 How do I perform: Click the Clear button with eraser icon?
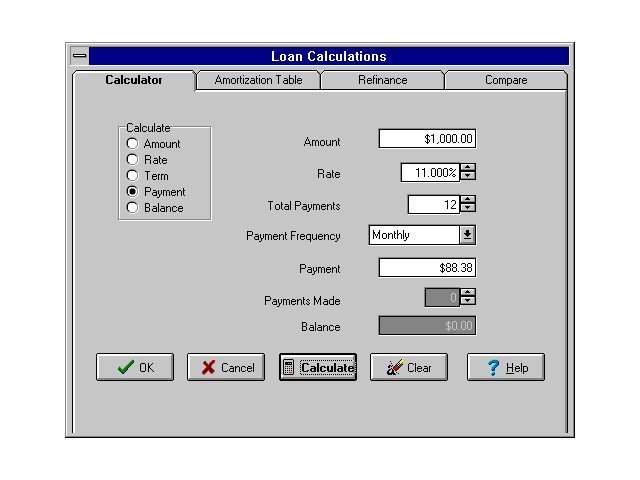(x=409, y=367)
